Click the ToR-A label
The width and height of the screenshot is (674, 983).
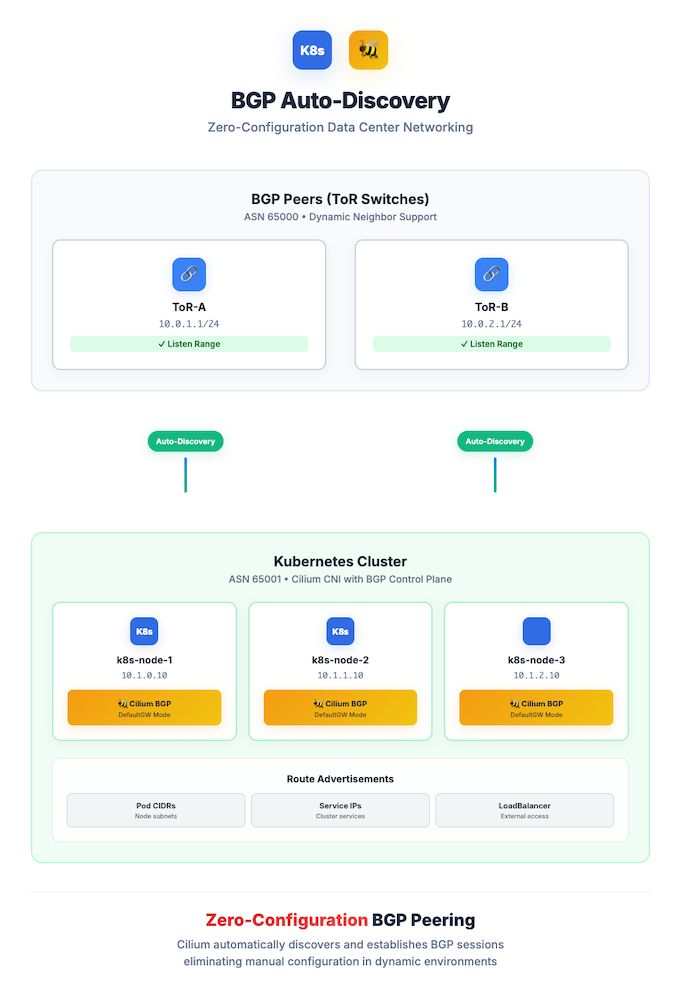pos(189,307)
